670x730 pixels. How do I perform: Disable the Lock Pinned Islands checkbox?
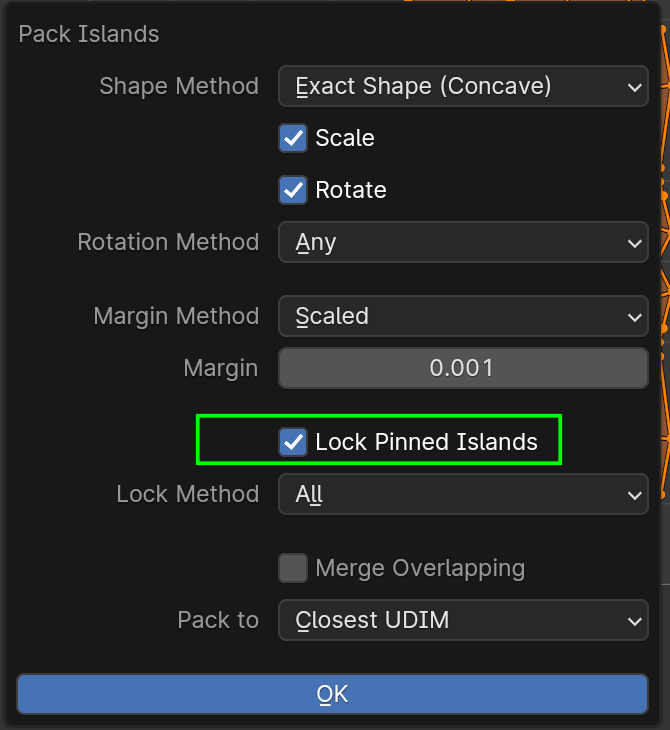pyautogui.click(x=293, y=442)
